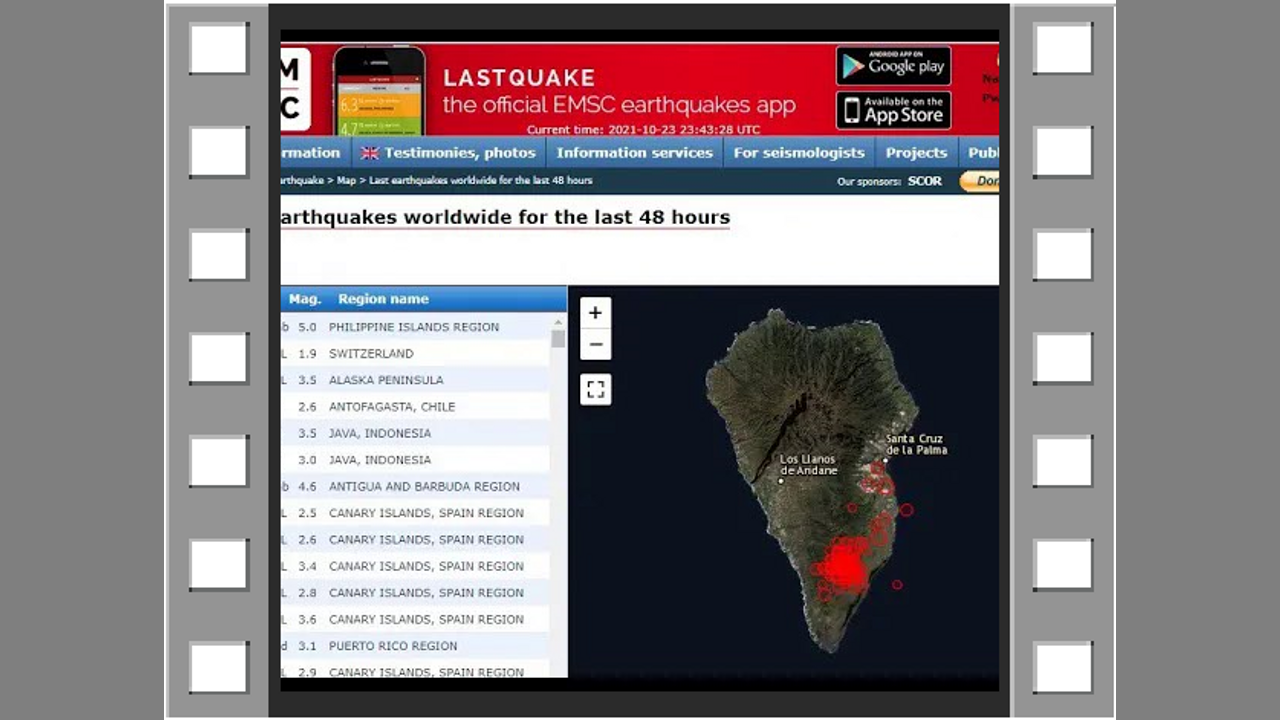Sort by the Region name column header
Viewport: 1280px width, 720px height.
(x=383, y=299)
